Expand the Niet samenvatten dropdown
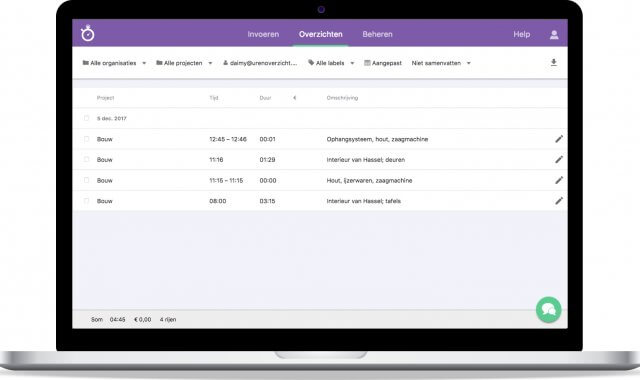640x380 pixels. (x=441, y=63)
